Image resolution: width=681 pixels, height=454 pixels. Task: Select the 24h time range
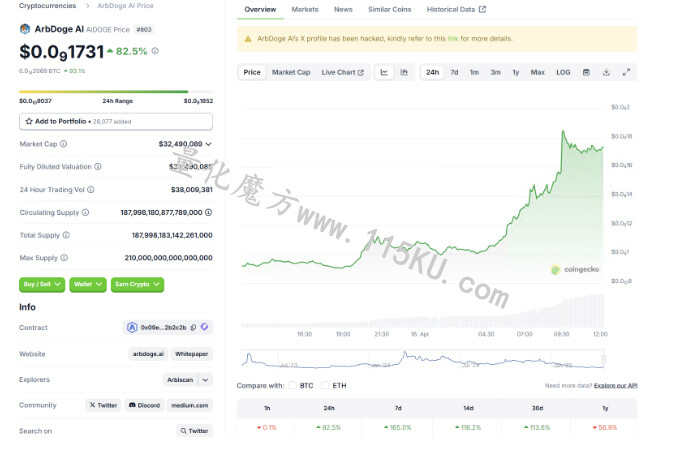pyautogui.click(x=432, y=72)
